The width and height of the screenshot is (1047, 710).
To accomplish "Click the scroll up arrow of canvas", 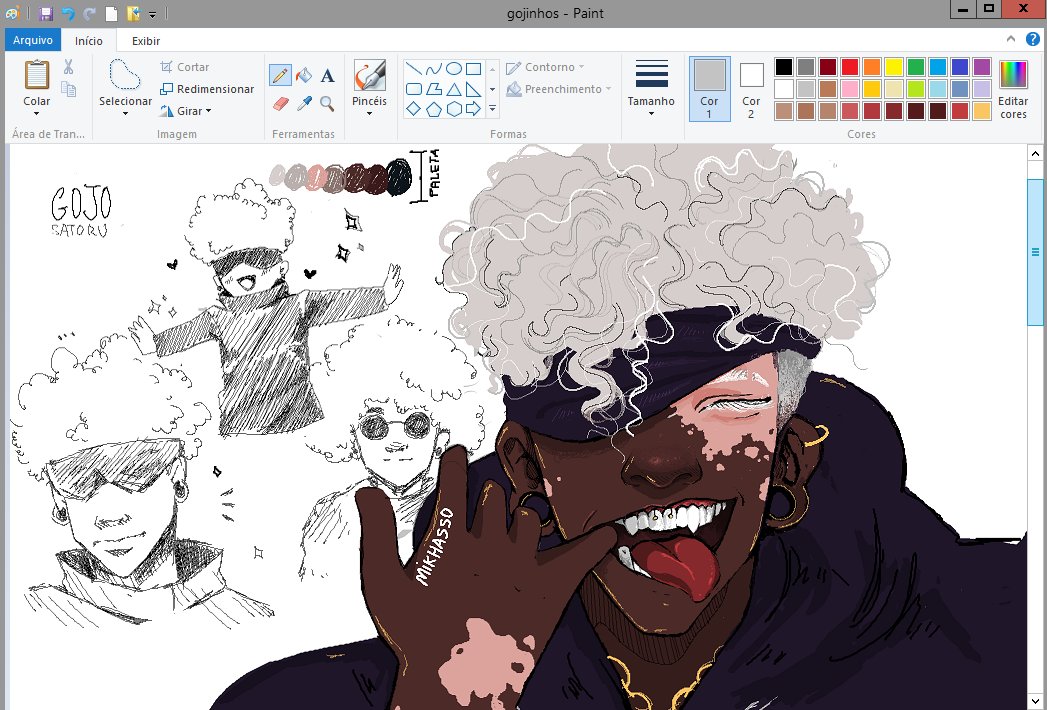I will (1035, 154).
